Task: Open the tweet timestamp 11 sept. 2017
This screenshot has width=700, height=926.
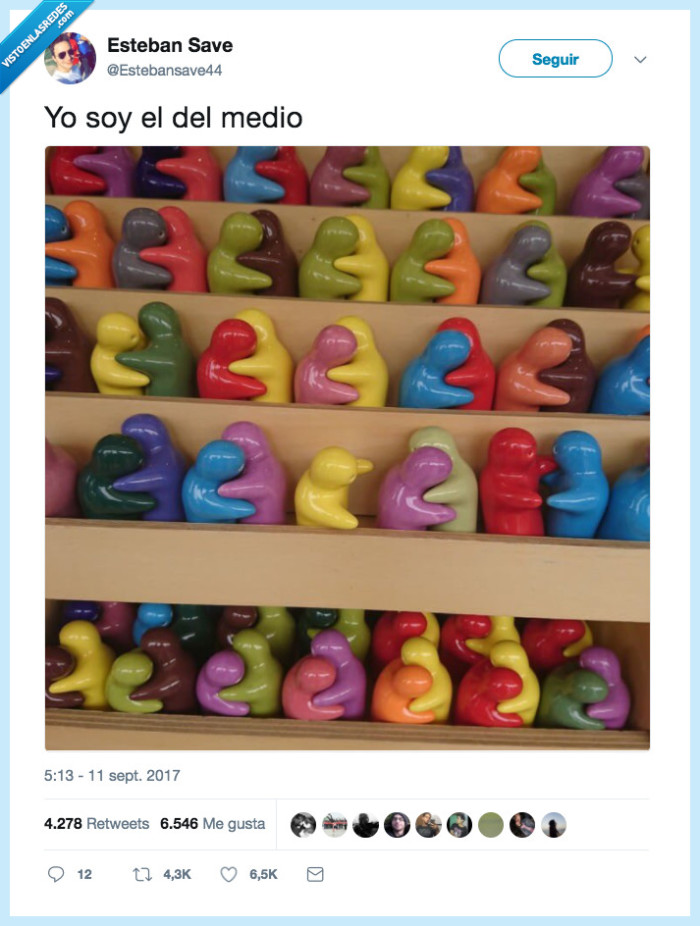Action: (x=112, y=775)
